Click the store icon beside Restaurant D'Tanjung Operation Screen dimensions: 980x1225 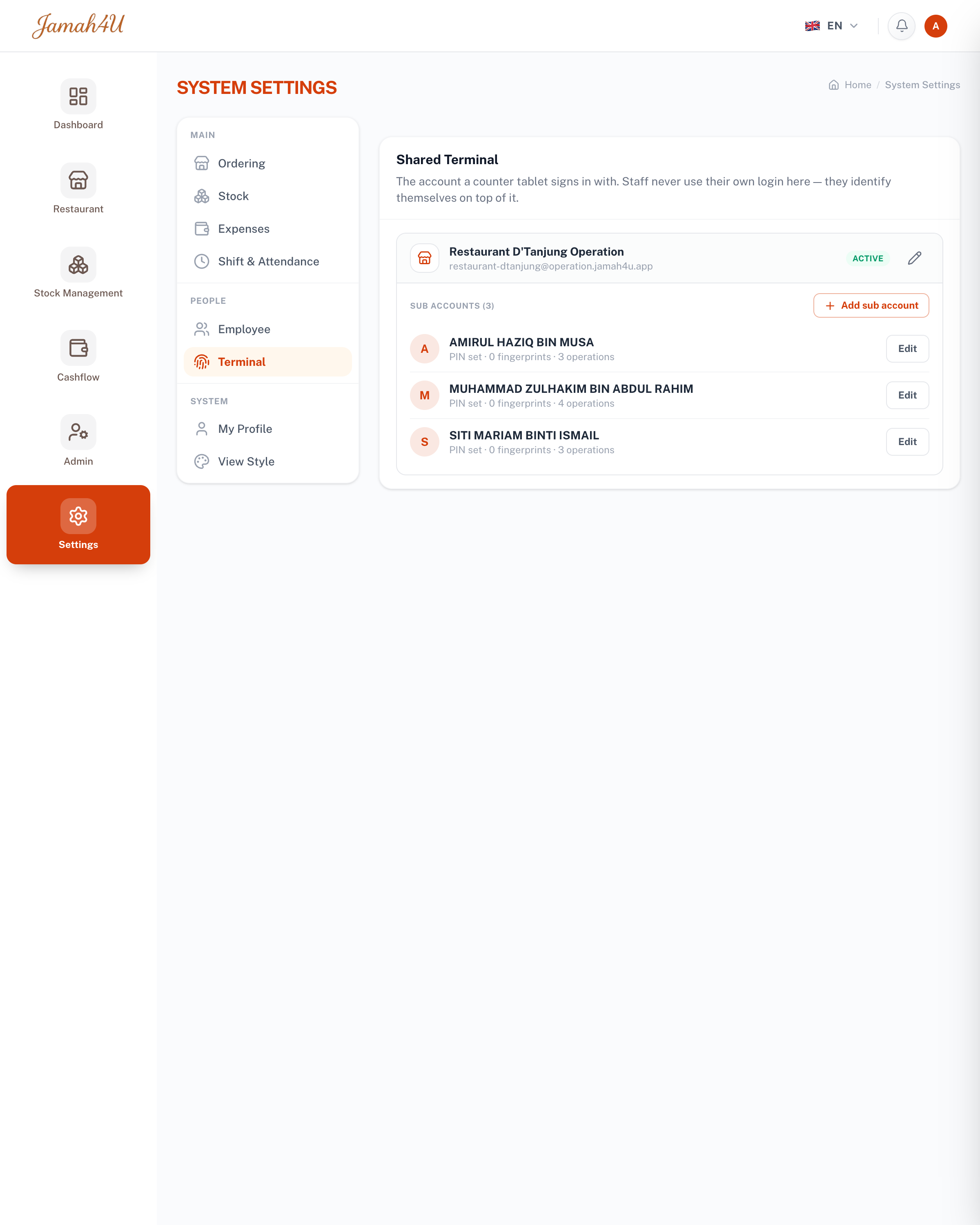click(x=424, y=258)
